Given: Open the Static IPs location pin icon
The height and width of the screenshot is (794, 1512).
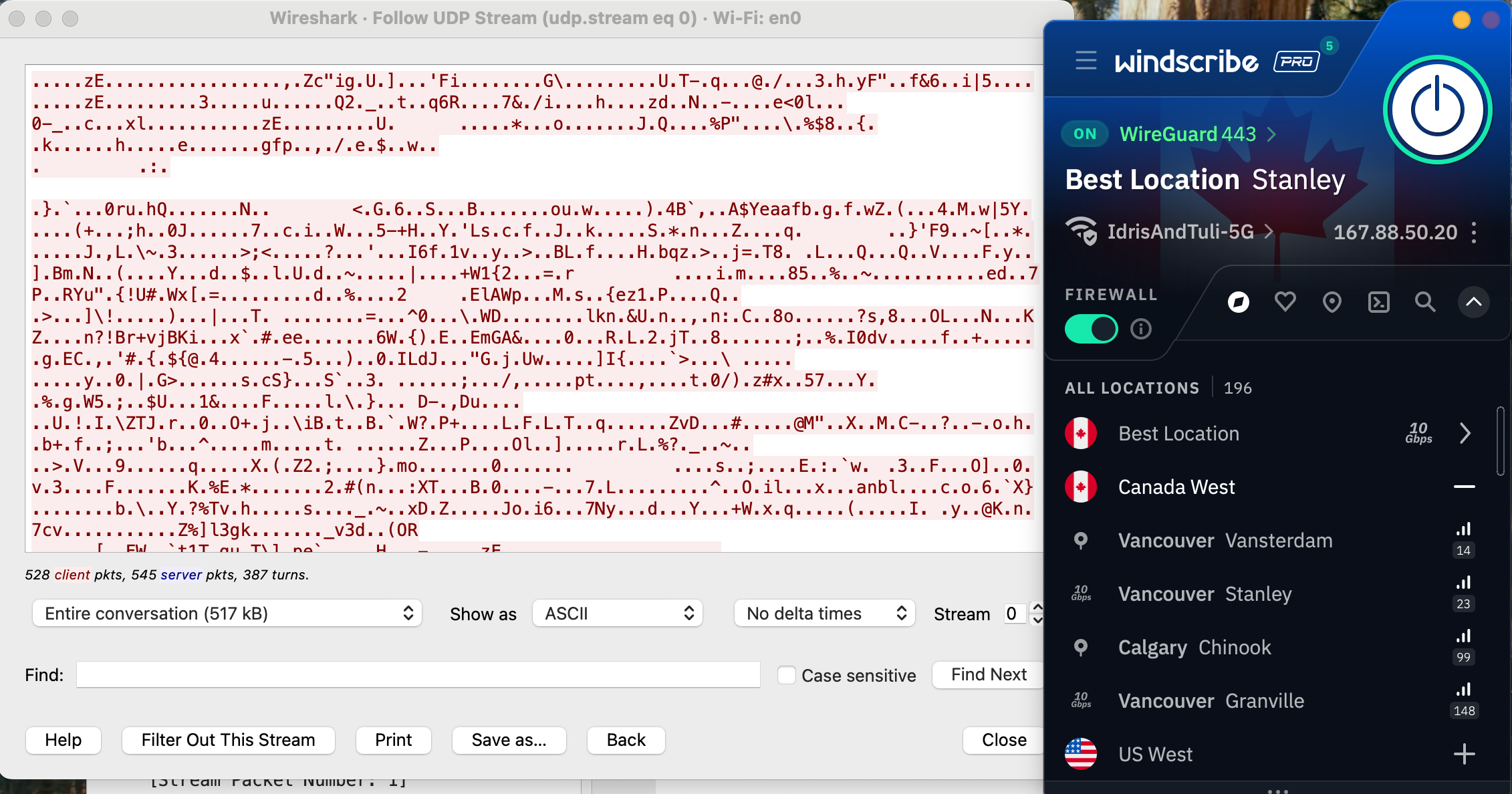Looking at the screenshot, I should [x=1332, y=302].
